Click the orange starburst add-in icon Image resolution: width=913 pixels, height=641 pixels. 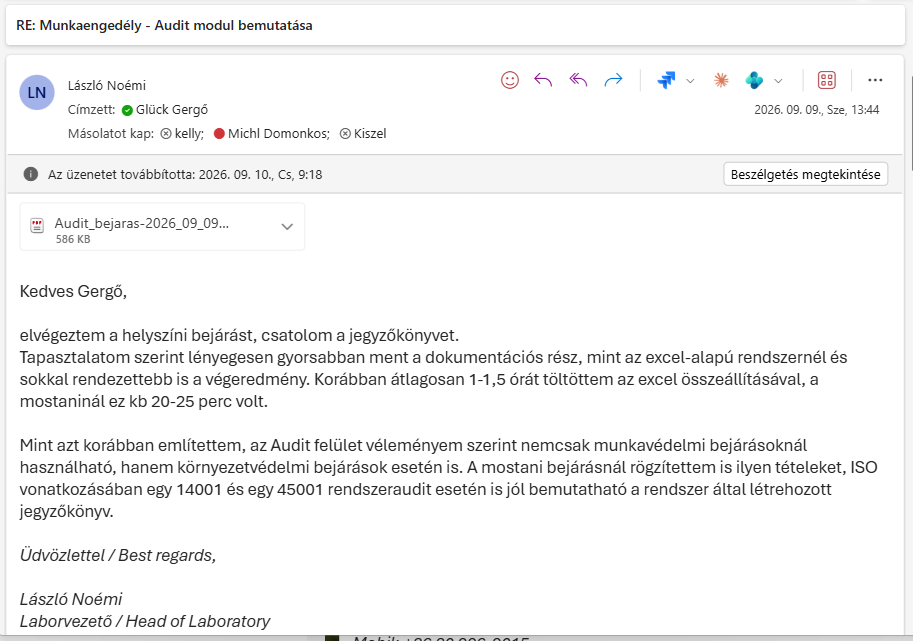tap(721, 80)
